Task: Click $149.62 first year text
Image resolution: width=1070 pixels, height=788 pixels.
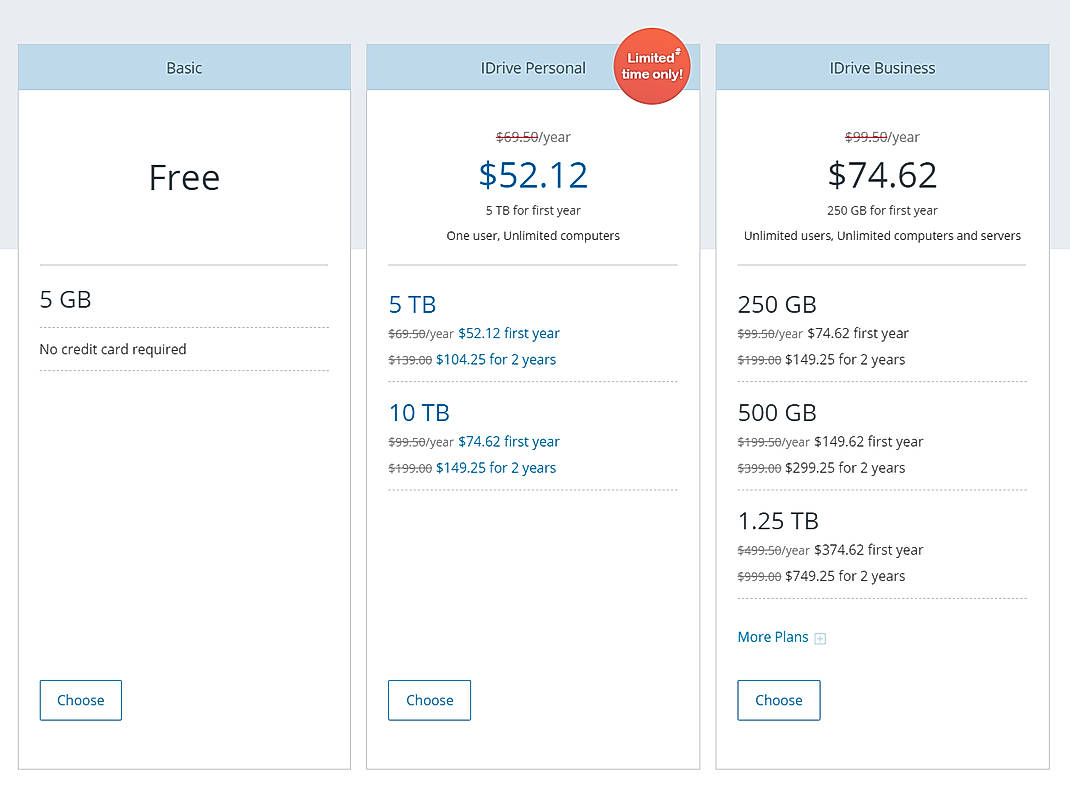Action: pos(869,441)
